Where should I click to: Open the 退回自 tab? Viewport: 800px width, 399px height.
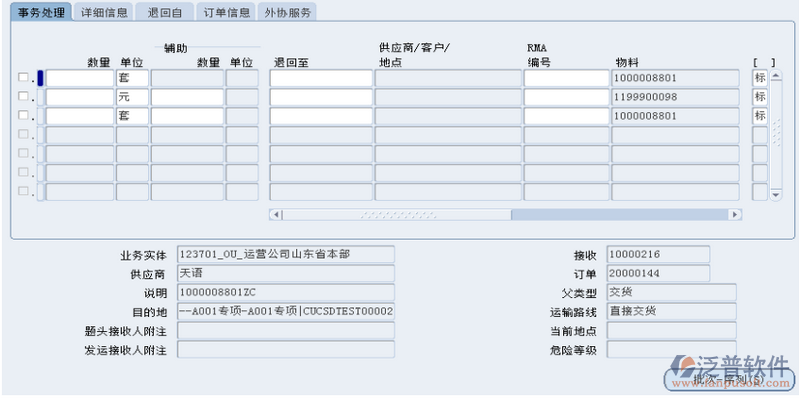click(165, 12)
